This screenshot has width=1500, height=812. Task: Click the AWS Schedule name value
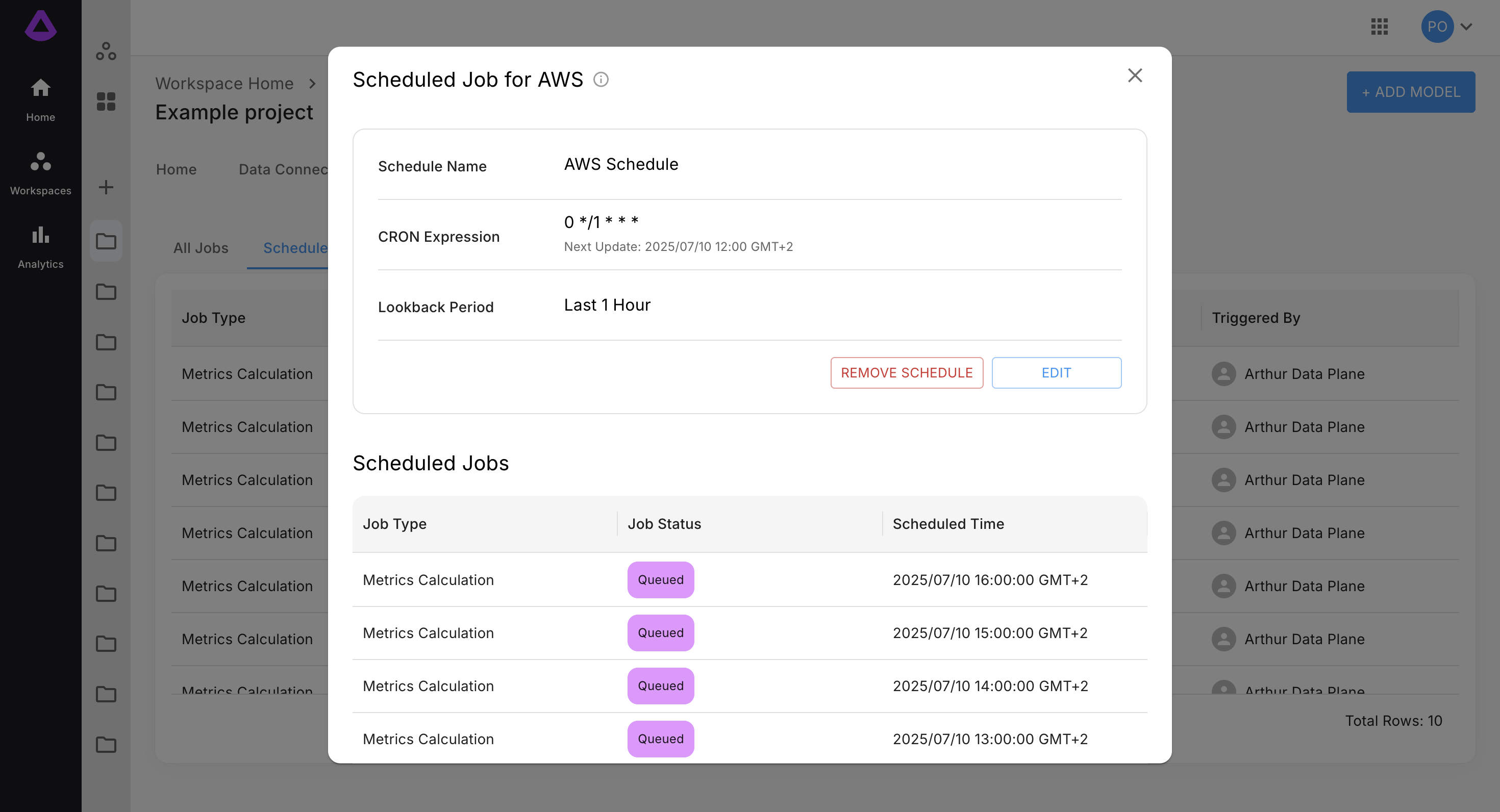tap(621, 164)
